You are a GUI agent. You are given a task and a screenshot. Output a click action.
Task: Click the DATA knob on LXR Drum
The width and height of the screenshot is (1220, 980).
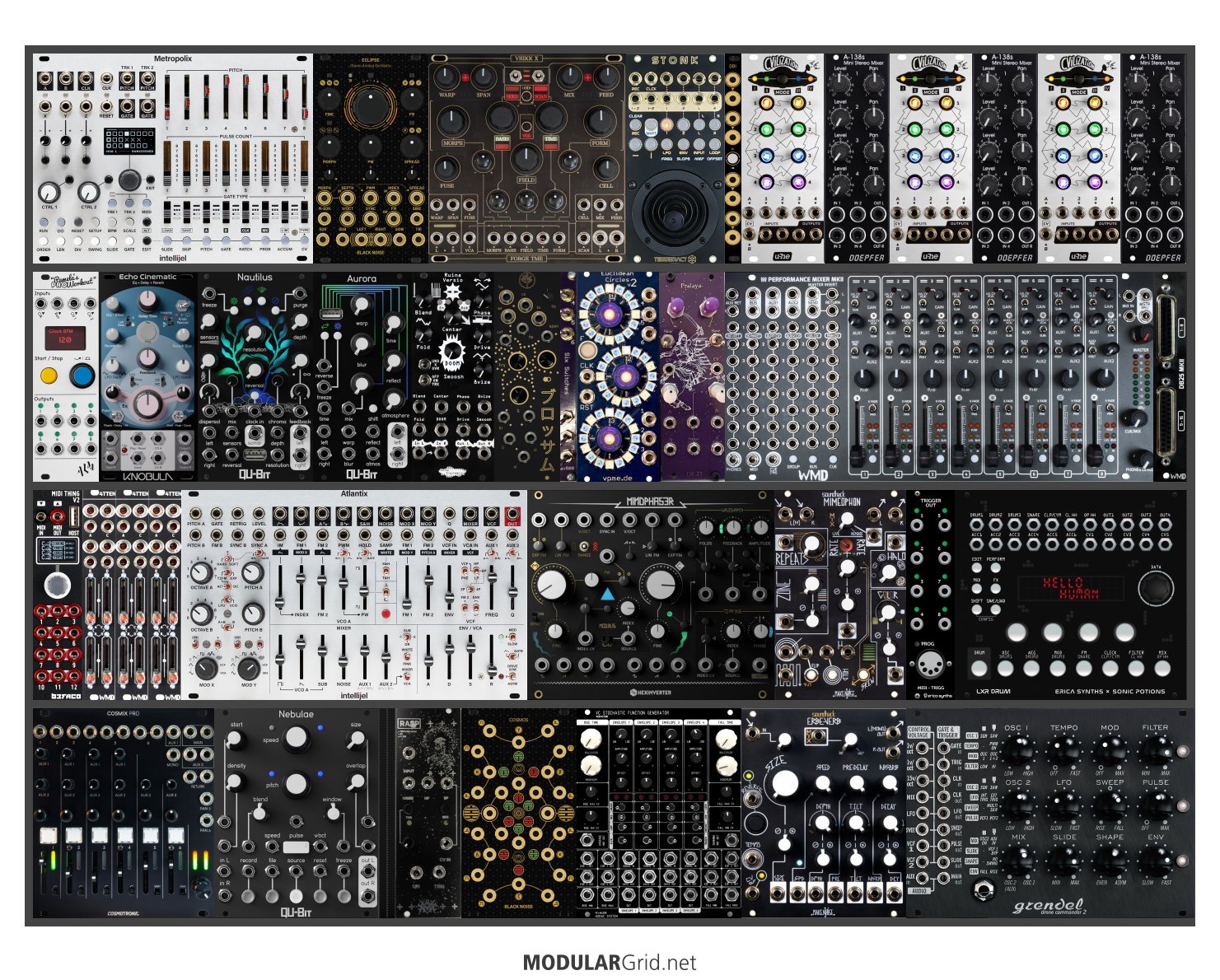pos(1156,589)
